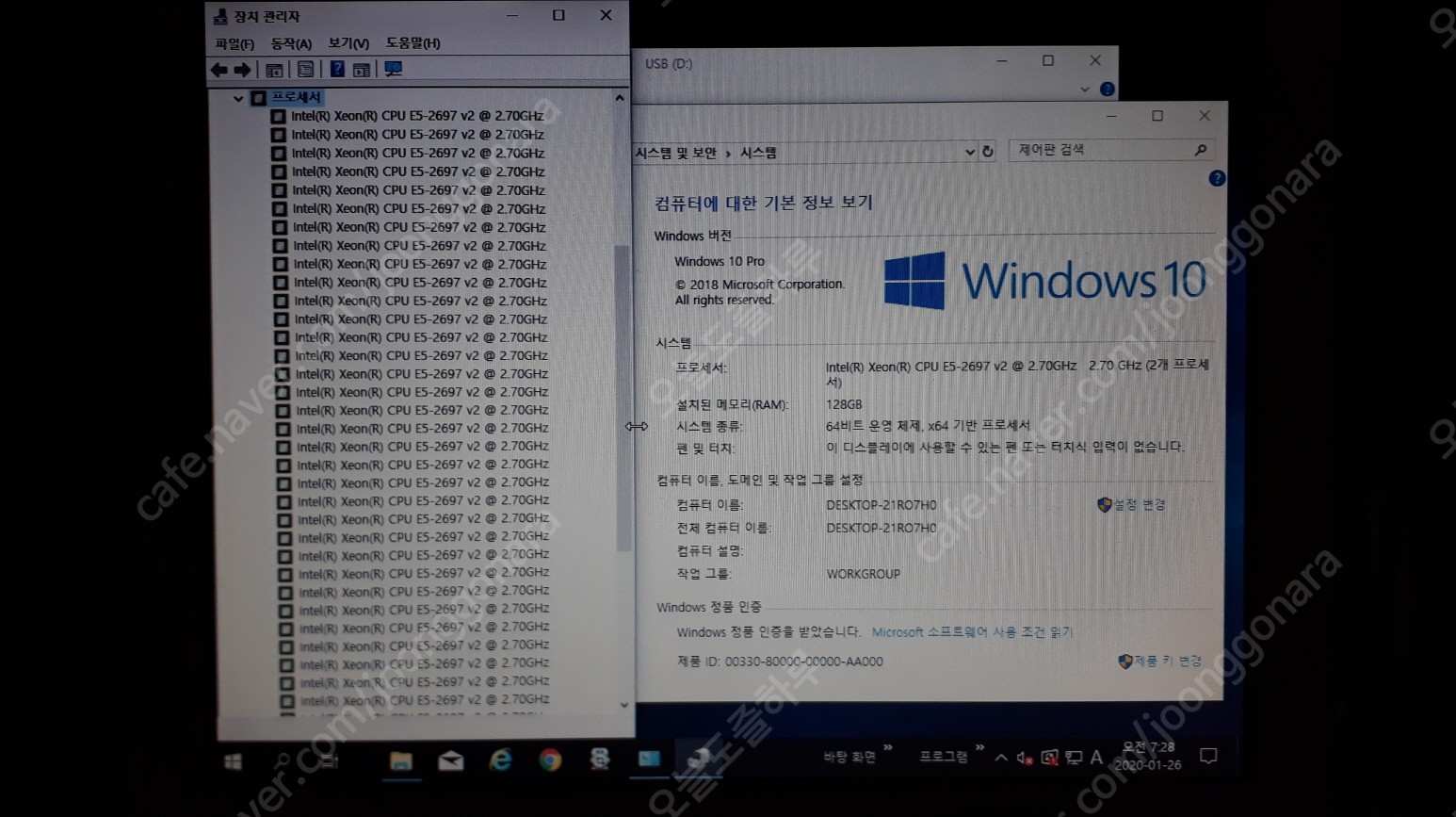This screenshot has height=817, width=1456.
Task: Open File Explorer from the taskbar
Action: [400, 760]
